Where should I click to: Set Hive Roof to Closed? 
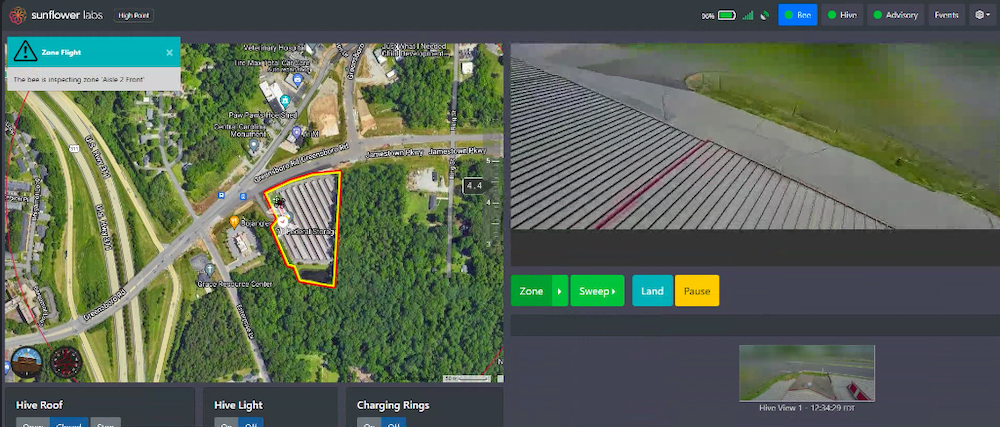point(68,424)
